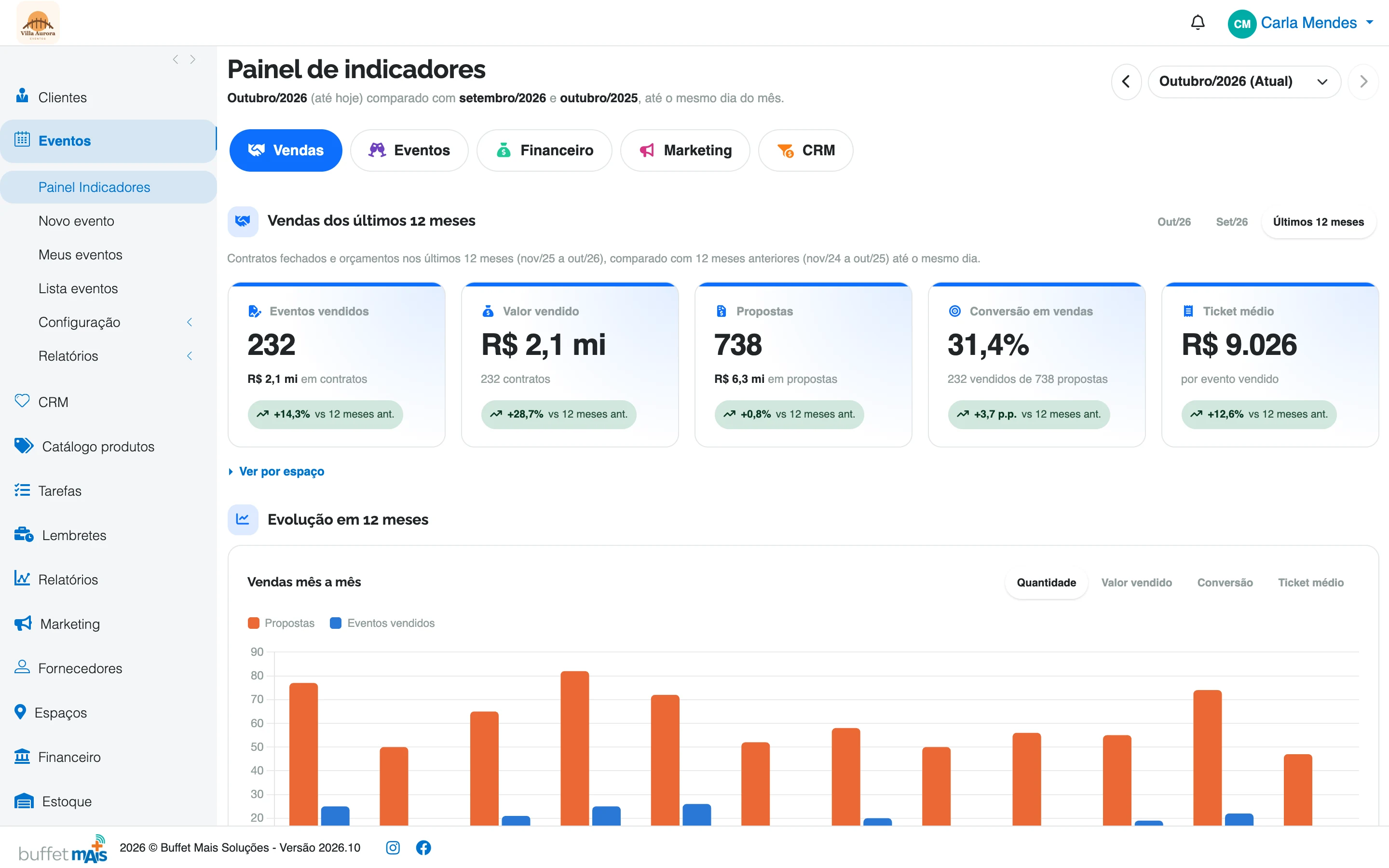Screen dimensions: 1389x868
Task: Click the Espaços map pin icon
Action: tap(20, 712)
